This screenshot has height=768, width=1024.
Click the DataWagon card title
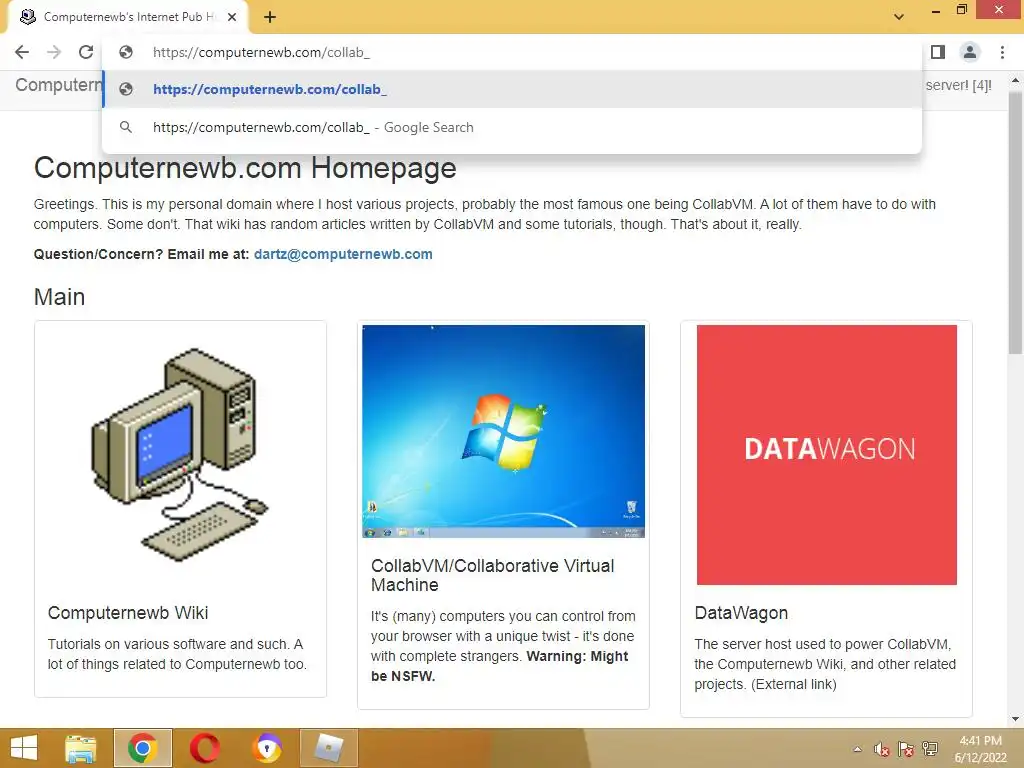tap(741, 613)
